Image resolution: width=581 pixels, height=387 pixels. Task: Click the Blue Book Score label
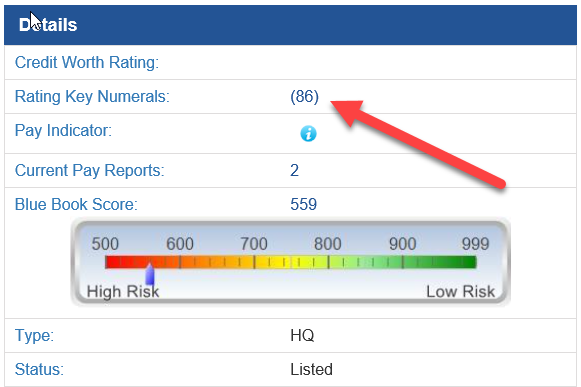76,204
